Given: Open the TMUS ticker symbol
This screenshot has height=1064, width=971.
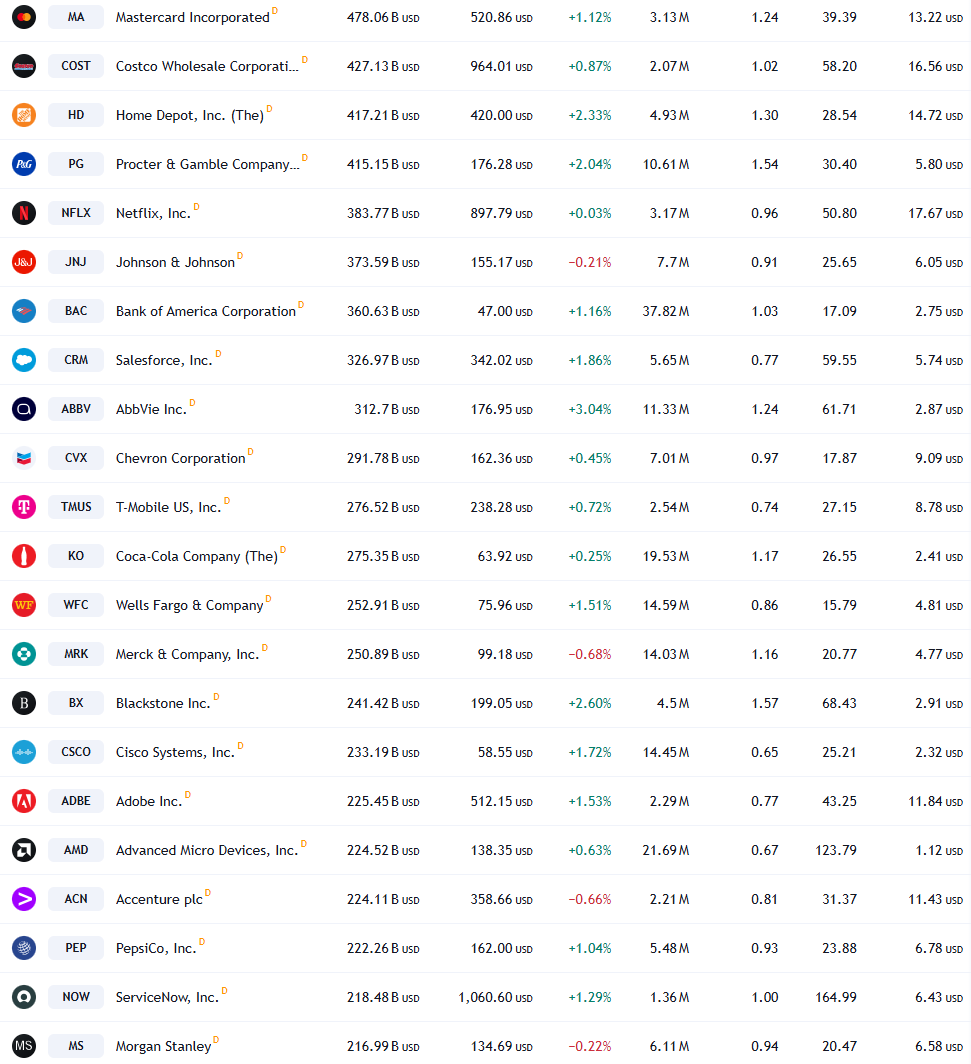Looking at the screenshot, I should click(x=76, y=507).
